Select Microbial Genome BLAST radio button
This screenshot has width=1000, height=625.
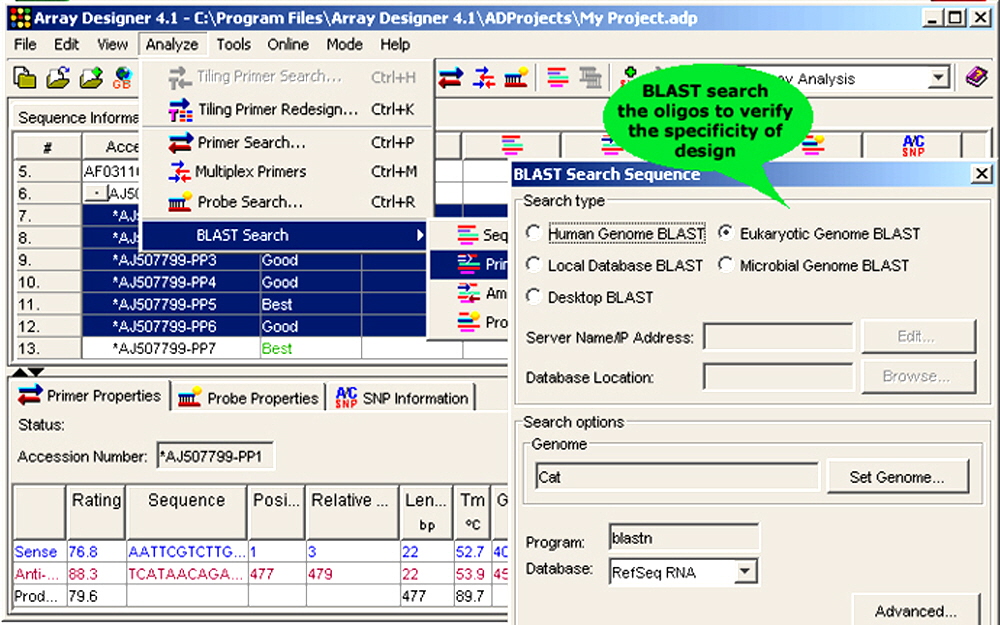click(725, 265)
